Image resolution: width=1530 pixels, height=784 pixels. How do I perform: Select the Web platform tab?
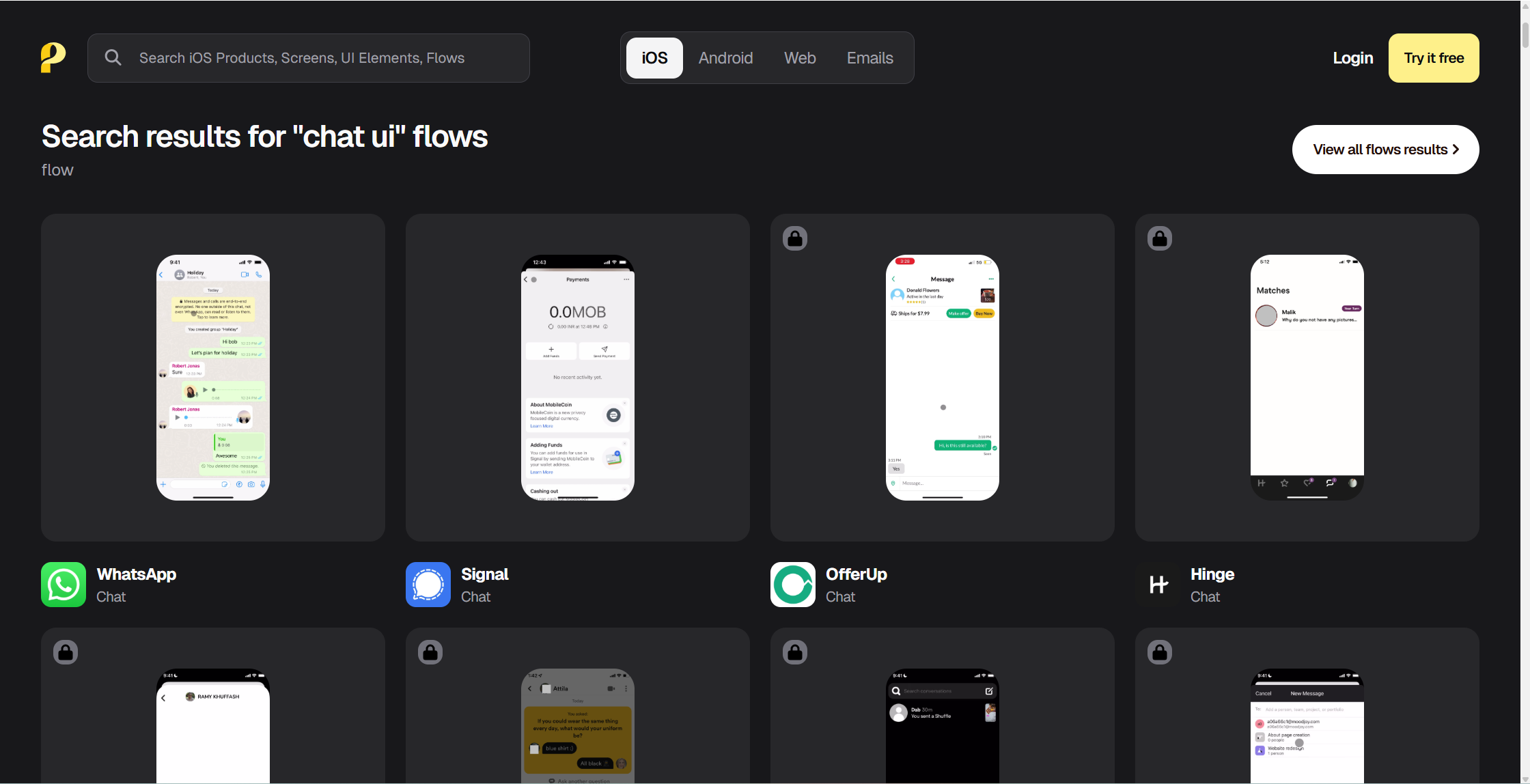[800, 58]
